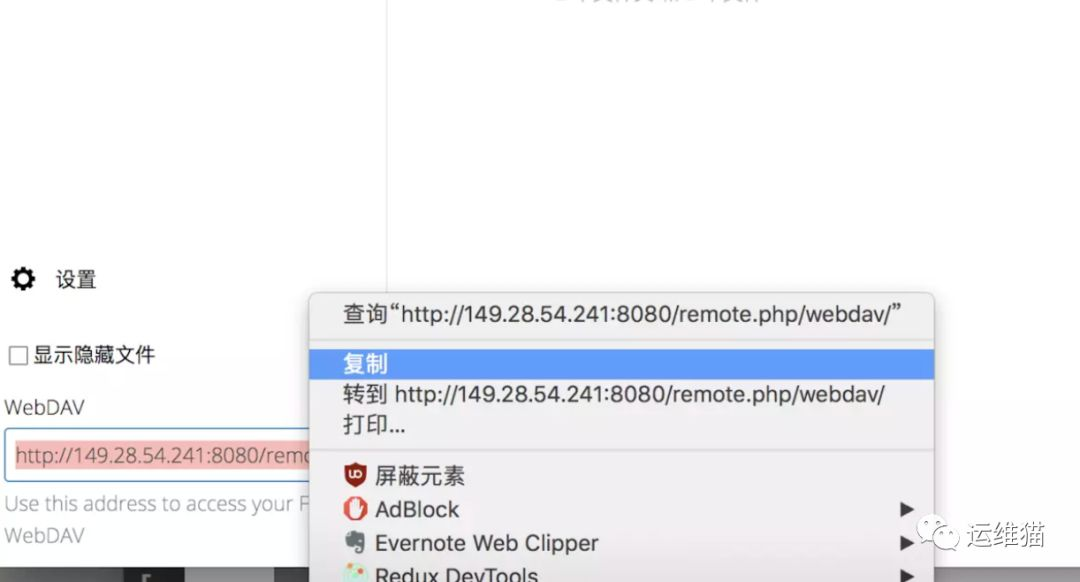The image size is (1080, 582).
Task: Expand the AdBlock submenu arrow
Action: coord(907,509)
